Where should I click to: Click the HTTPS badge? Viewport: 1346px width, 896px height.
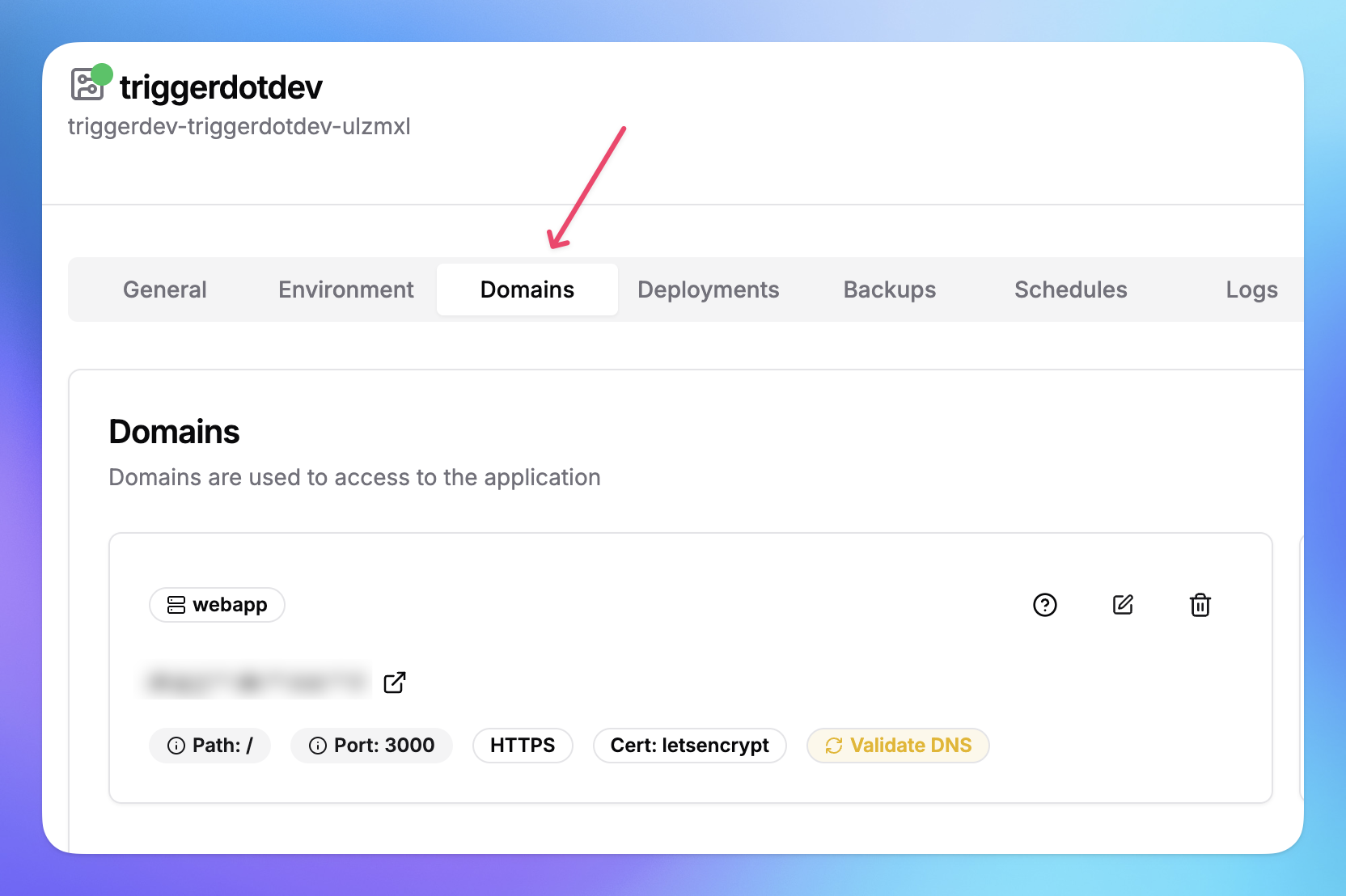coord(523,746)
